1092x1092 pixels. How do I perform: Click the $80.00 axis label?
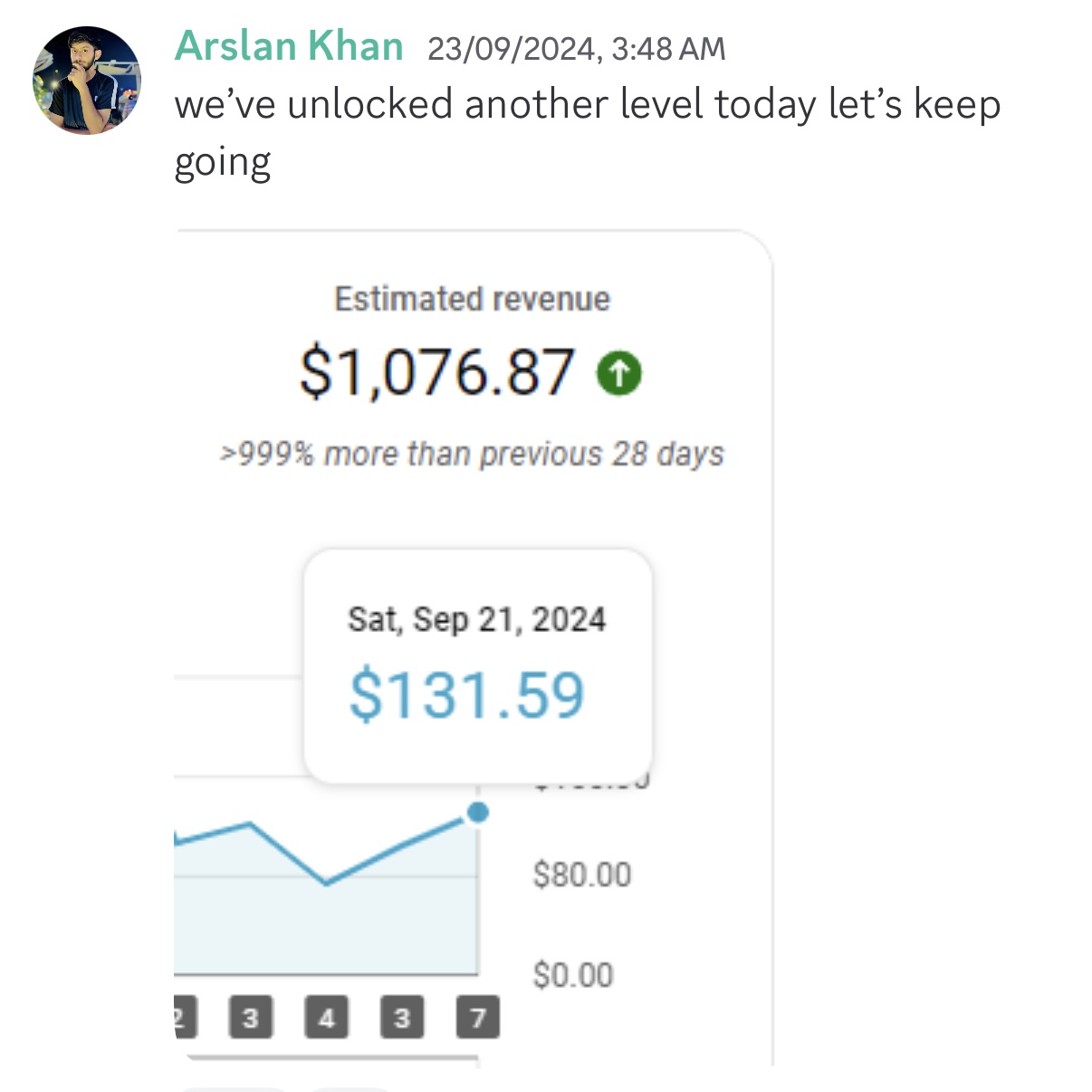click(582, 875)
